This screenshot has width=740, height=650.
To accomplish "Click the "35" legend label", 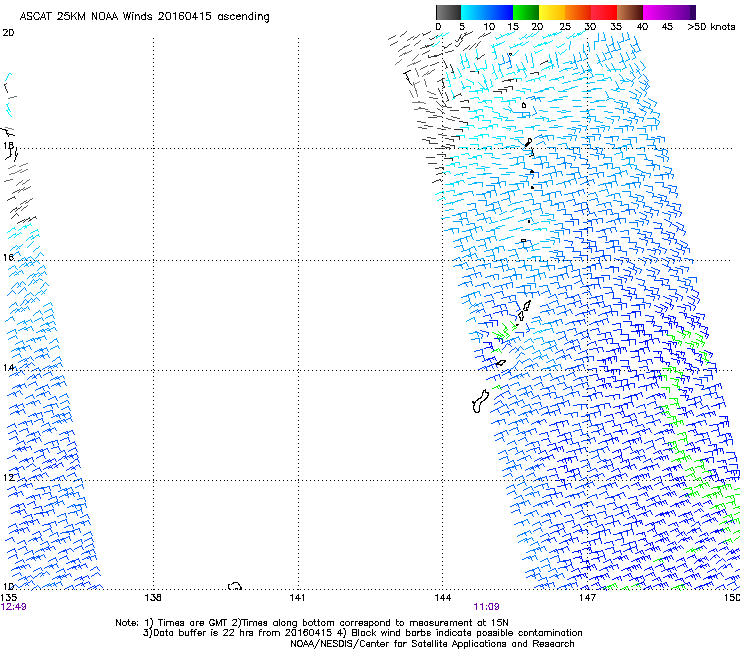I will pyautogui.click(x=616, y=27).
